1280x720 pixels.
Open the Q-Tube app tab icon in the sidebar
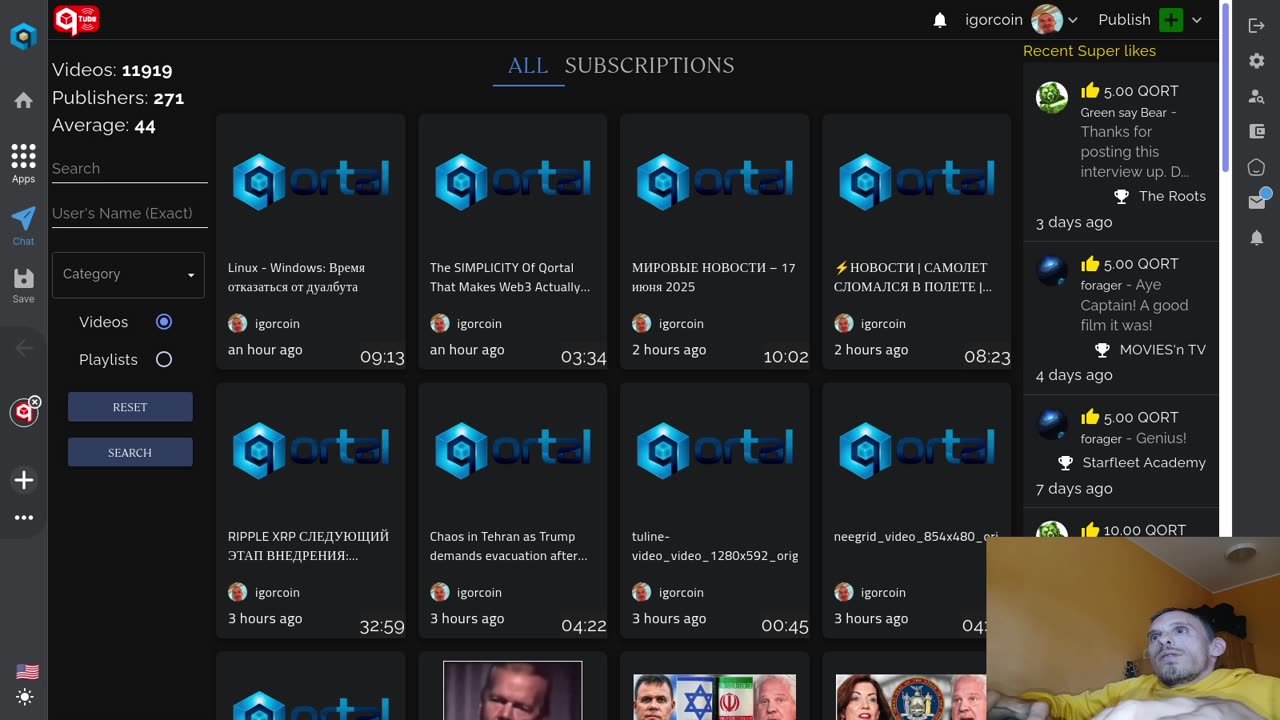[x=23, y=412]
